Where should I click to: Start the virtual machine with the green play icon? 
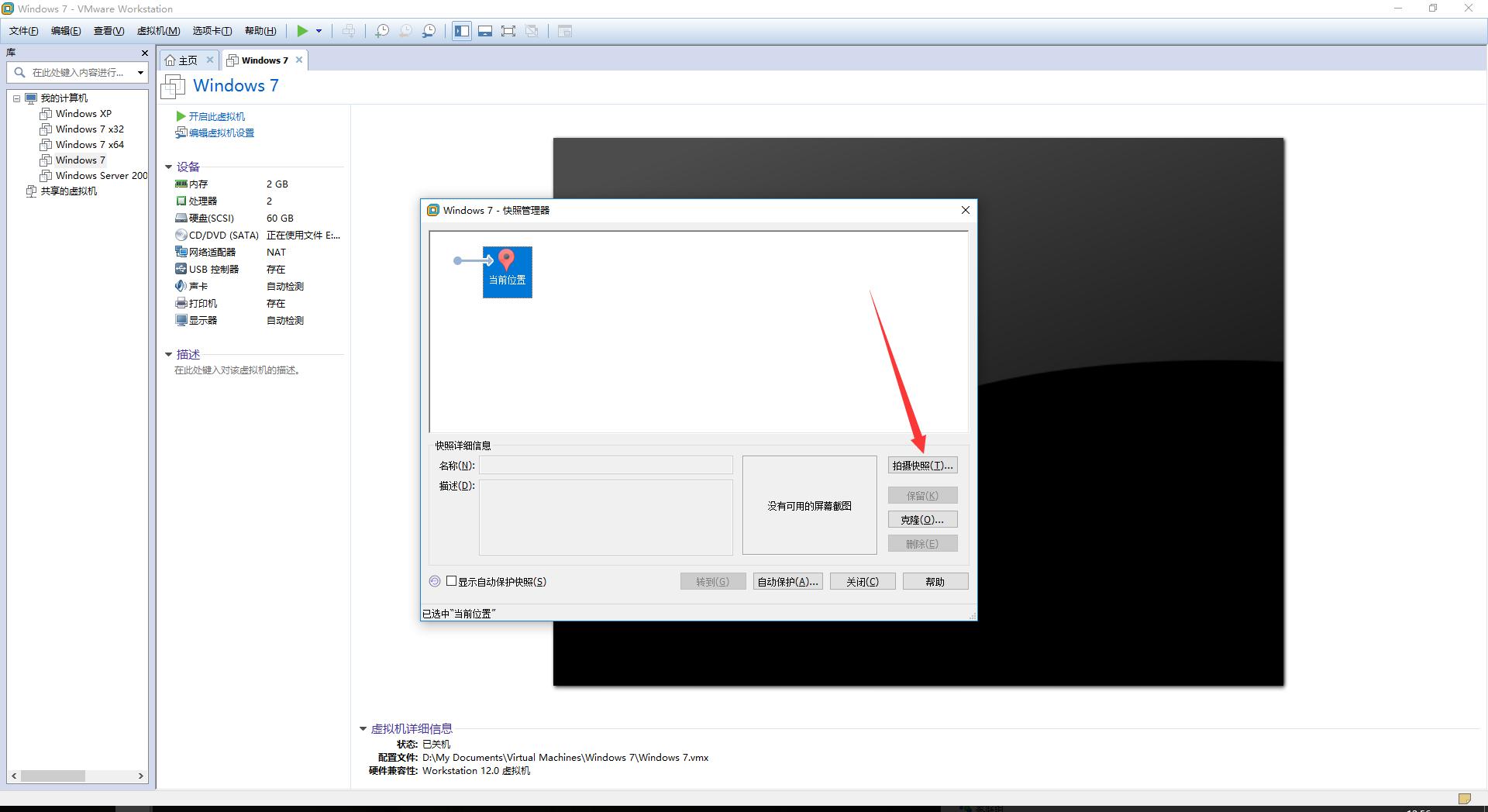pos(303,31)
